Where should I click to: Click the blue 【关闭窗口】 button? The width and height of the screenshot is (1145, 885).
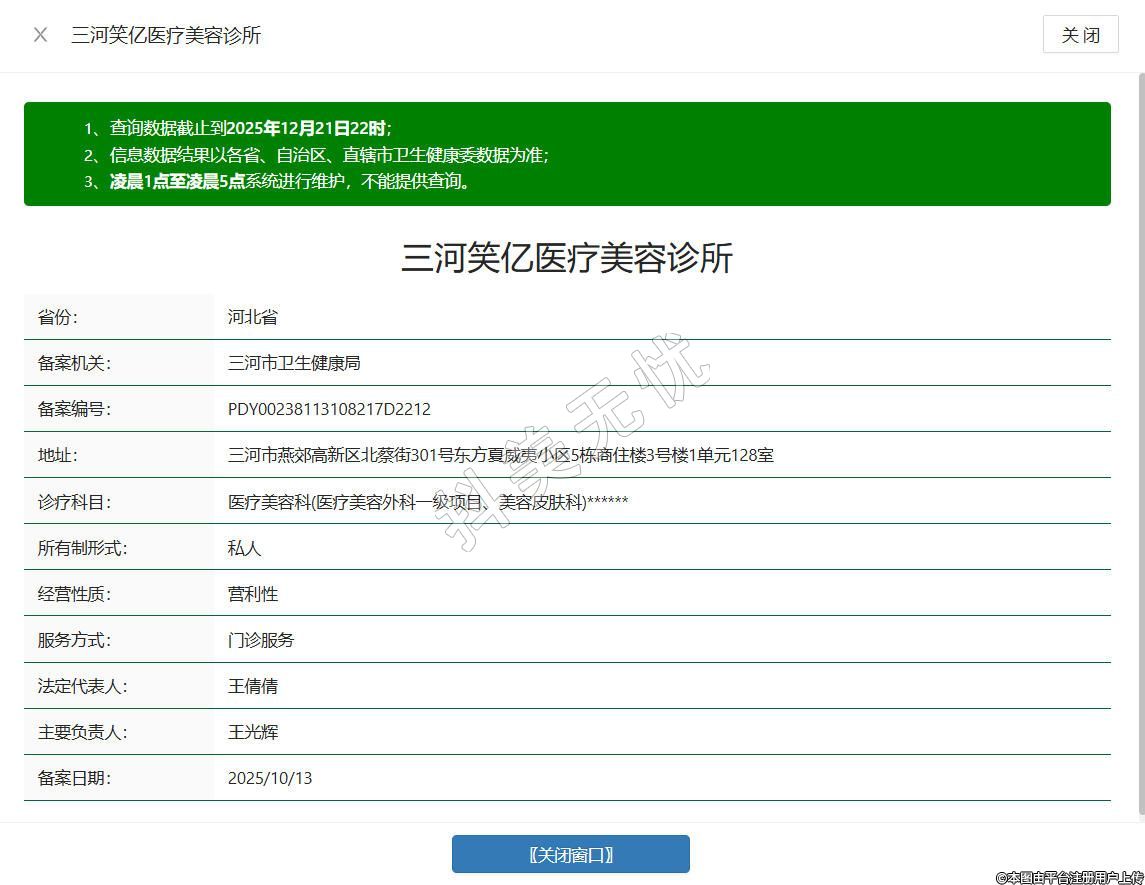[570, 854]
